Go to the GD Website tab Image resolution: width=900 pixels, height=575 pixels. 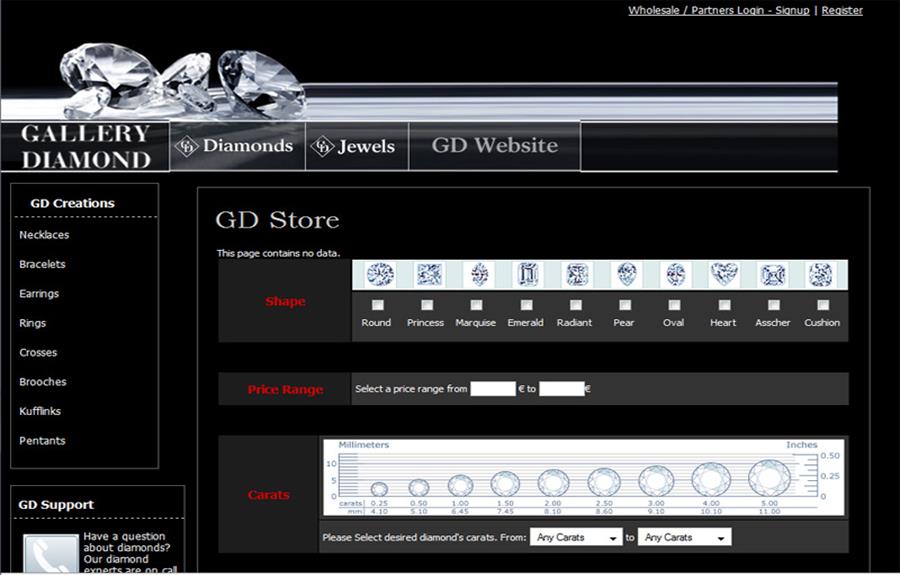click(x=494, y=146)
